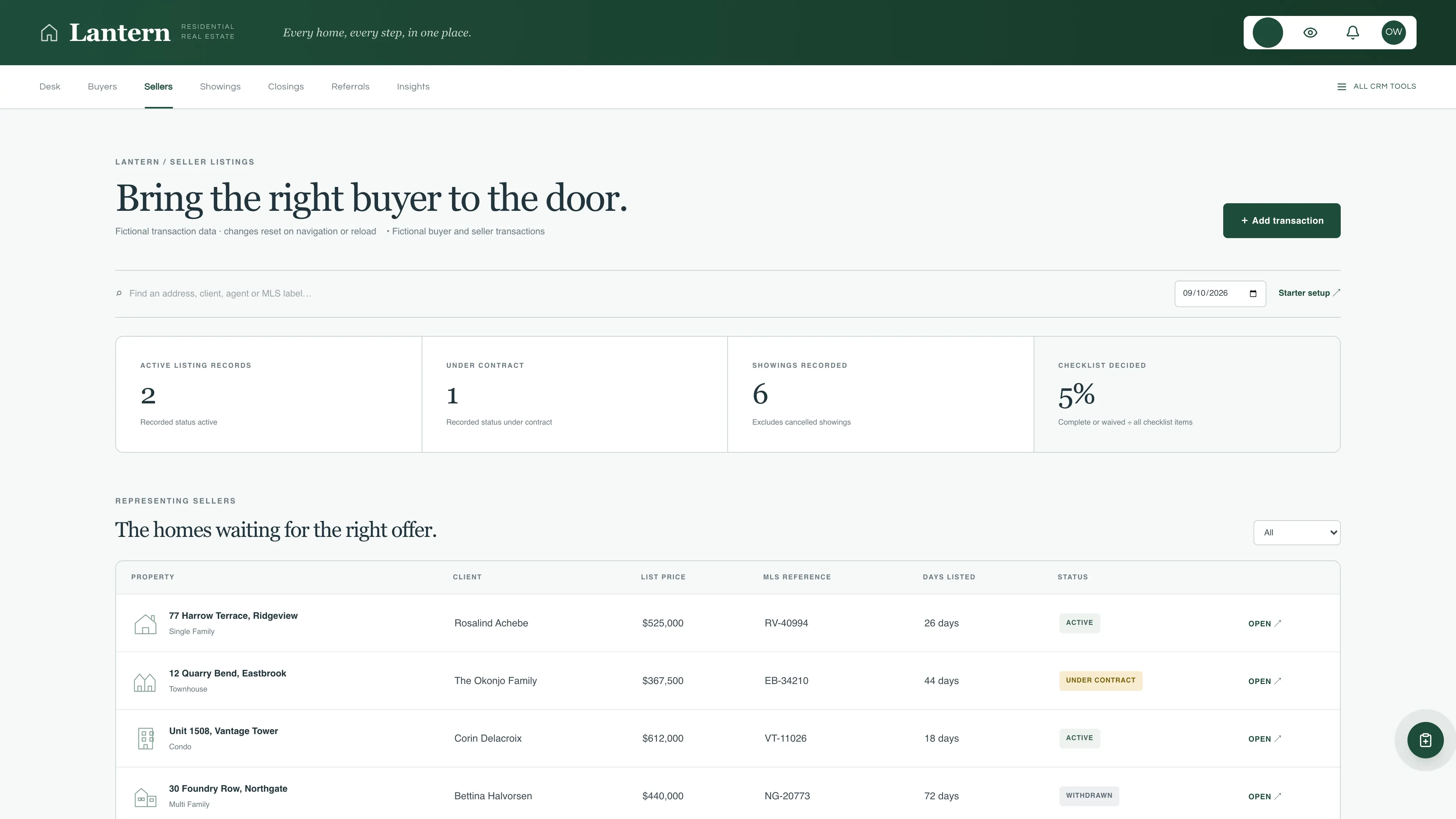The width and height of the screenshot is (1456, 819).
Task: Click the floating clipboard-plus button
Action: 1426,740
